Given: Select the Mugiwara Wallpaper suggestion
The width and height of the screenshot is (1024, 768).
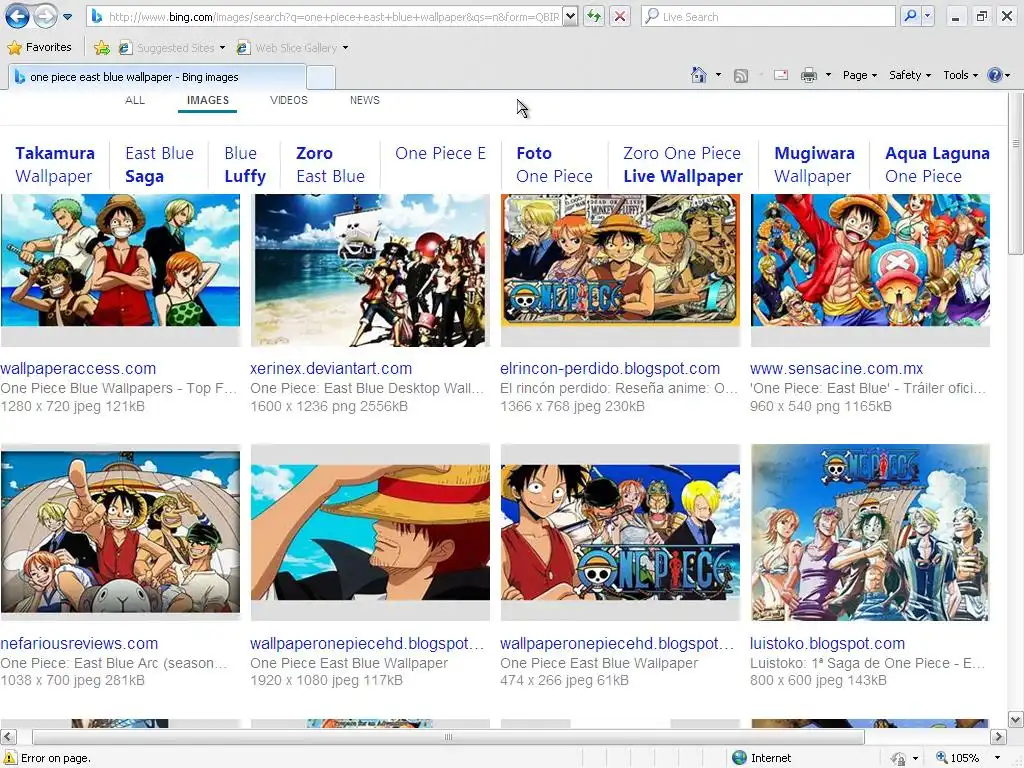Looking at the screenshot, I should coord(814,165).
